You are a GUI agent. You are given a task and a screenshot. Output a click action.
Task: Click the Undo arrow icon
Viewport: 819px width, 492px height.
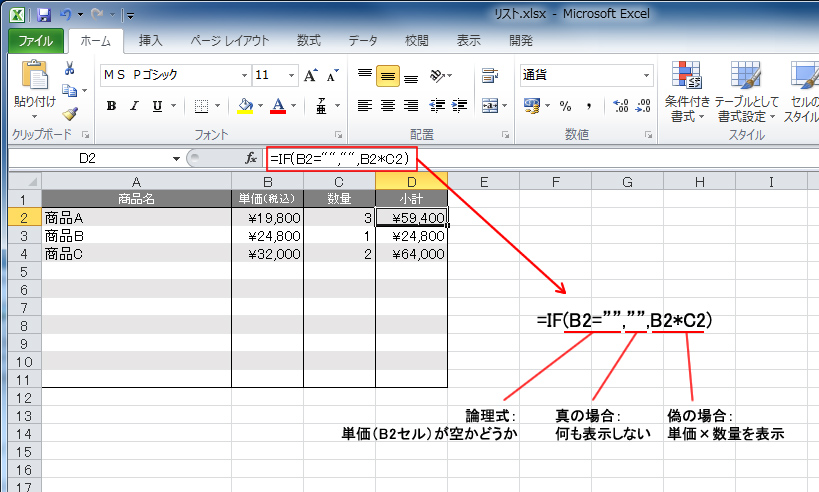click(65, 15)
